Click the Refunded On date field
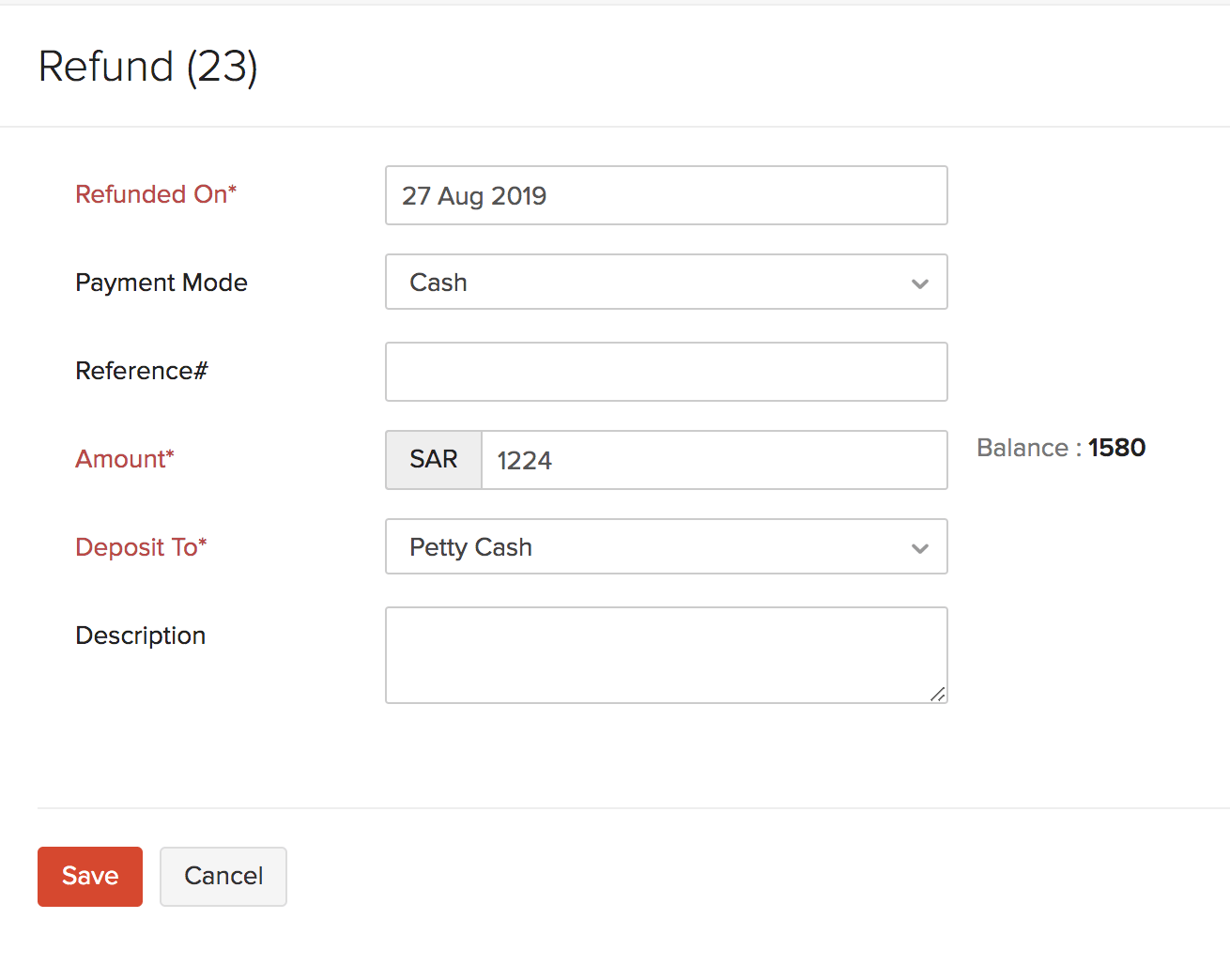Viewport: 1230px width, 980px height. [666, 195]
